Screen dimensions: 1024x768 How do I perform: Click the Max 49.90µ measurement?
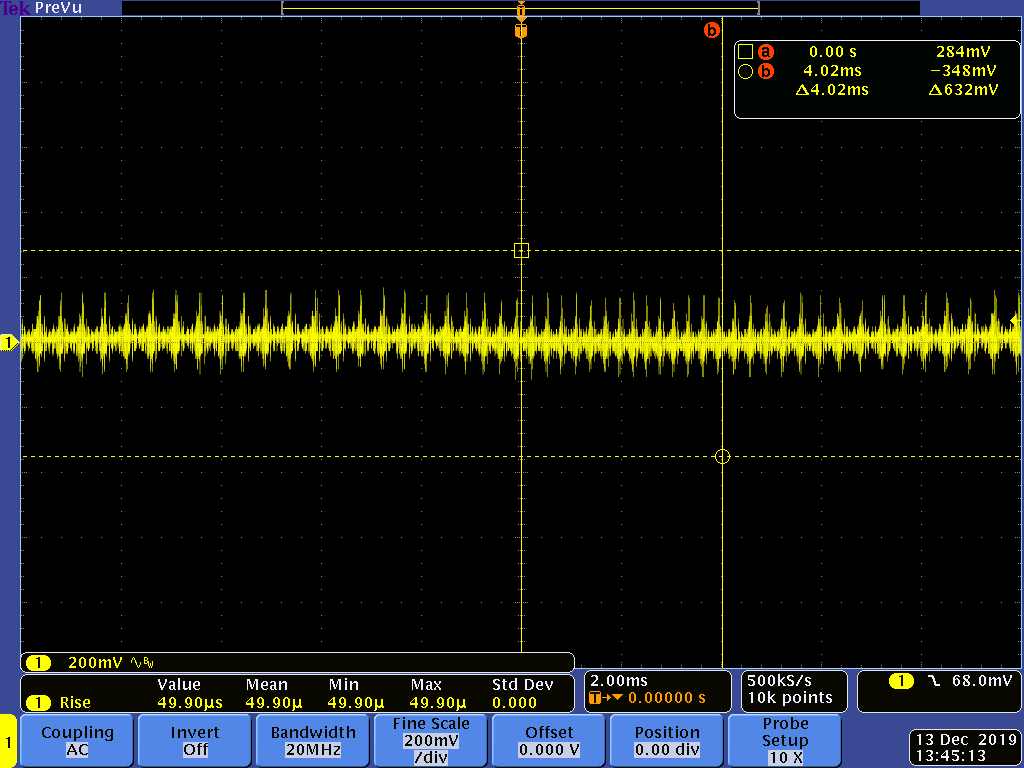point(438,703)
